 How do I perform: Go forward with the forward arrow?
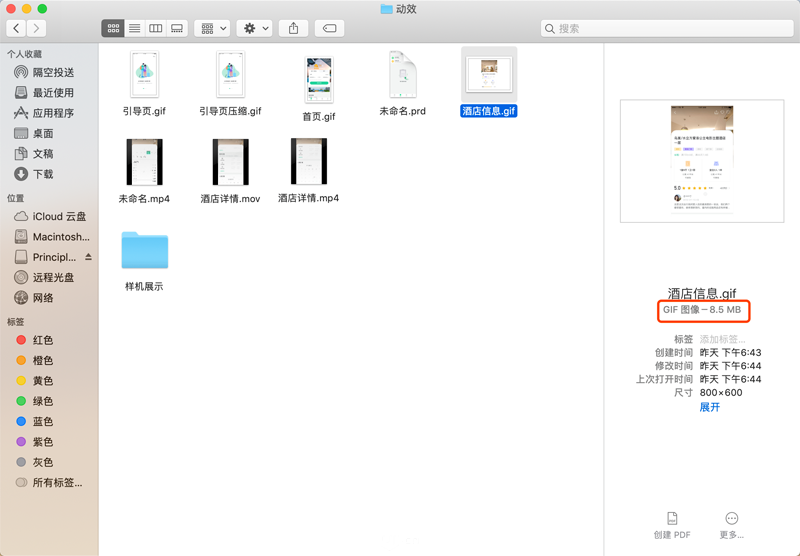coord(36,28)
